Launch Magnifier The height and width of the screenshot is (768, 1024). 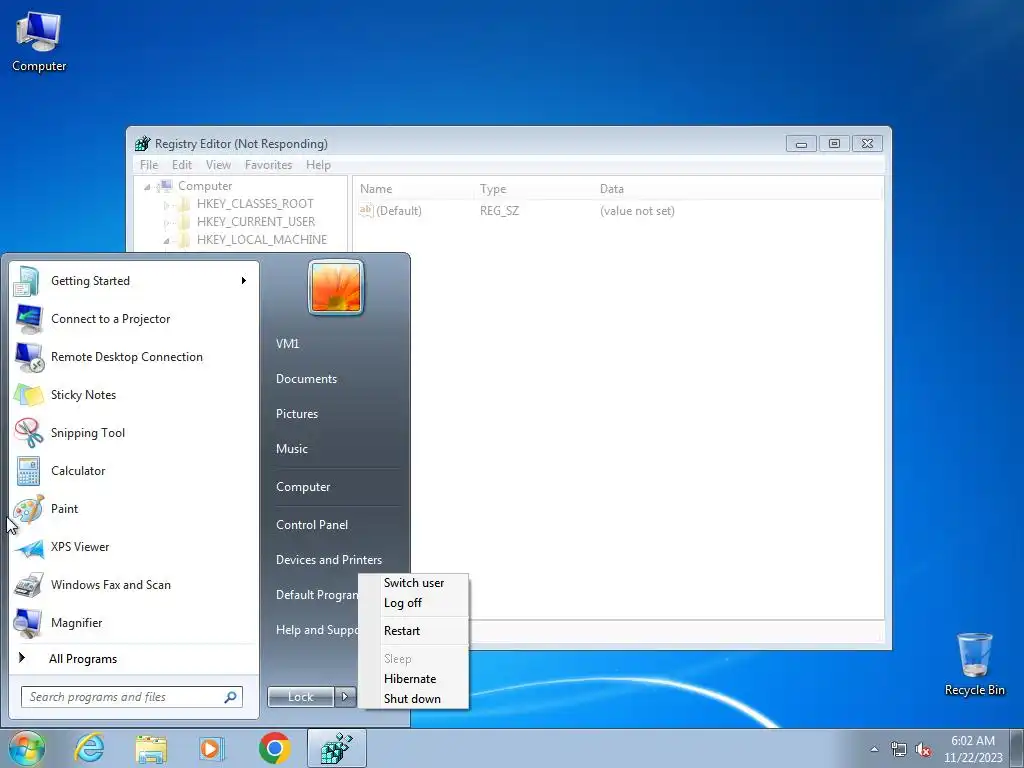[x=135, y=622]
